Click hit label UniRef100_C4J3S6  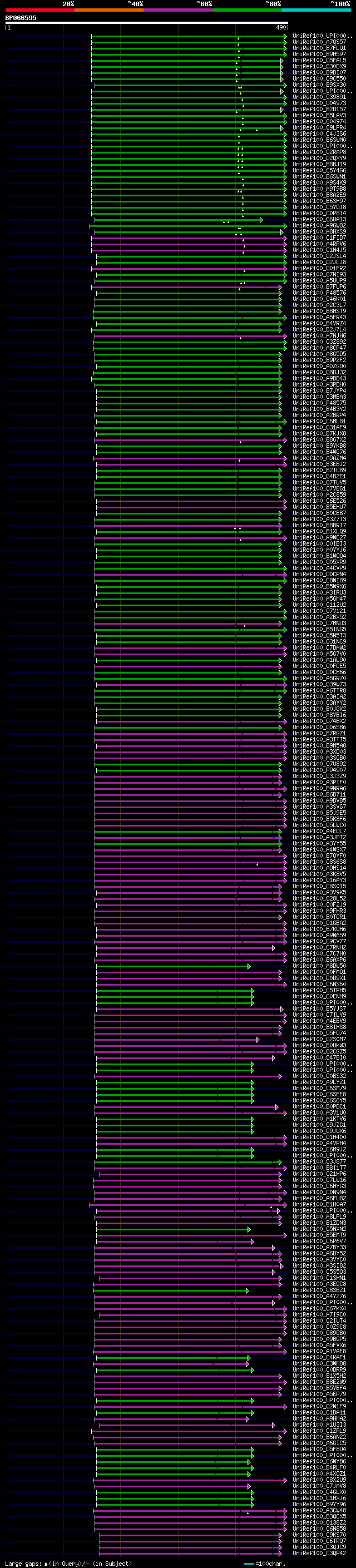pyautogui.click(x=319, y=134)
